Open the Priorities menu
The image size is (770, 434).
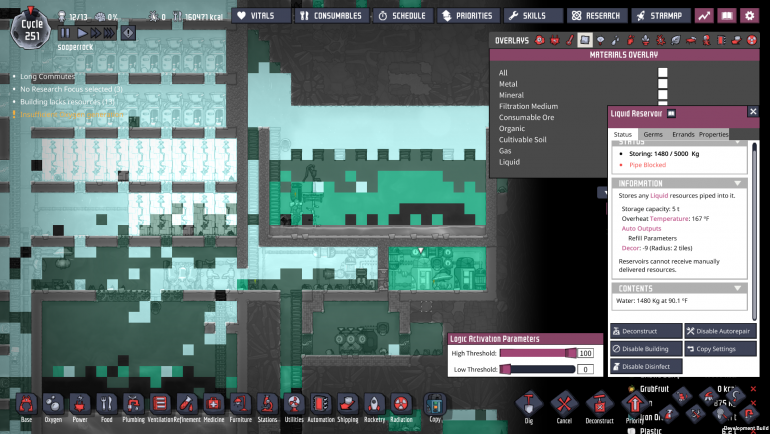[x=468, y=16]
